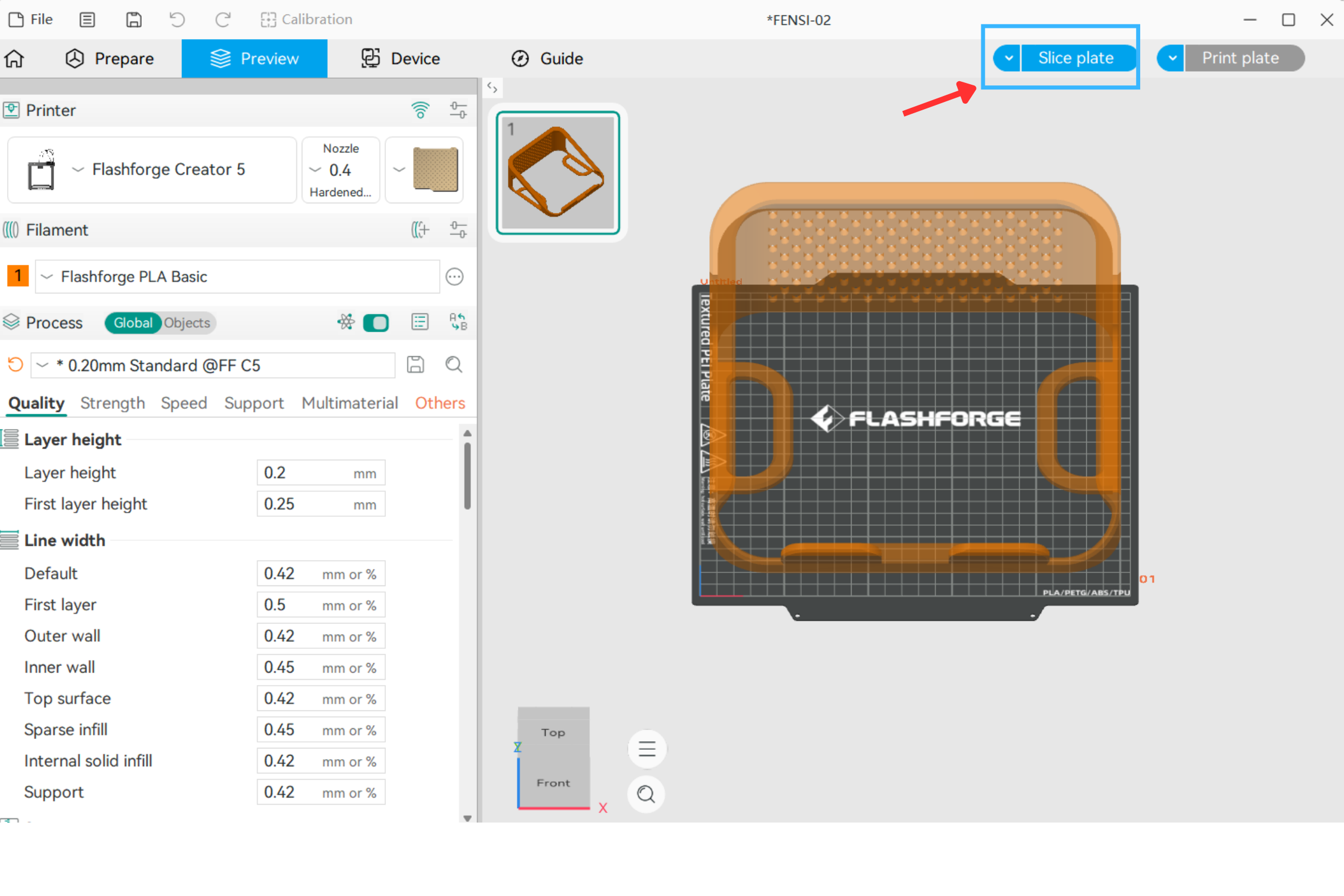Select plate 1 thumbnail

point(558,172)
